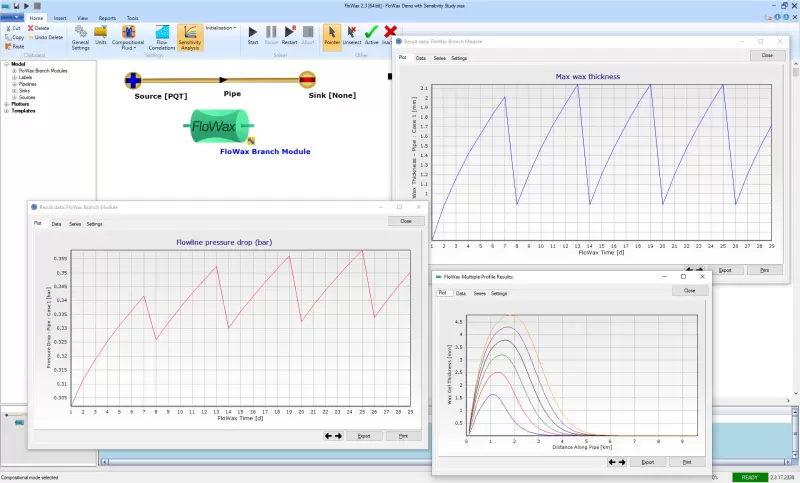The height and width of the screenshot is (483, 800).
Task: Click the 'Source [PQT]' canvas label
Action: 161,96
